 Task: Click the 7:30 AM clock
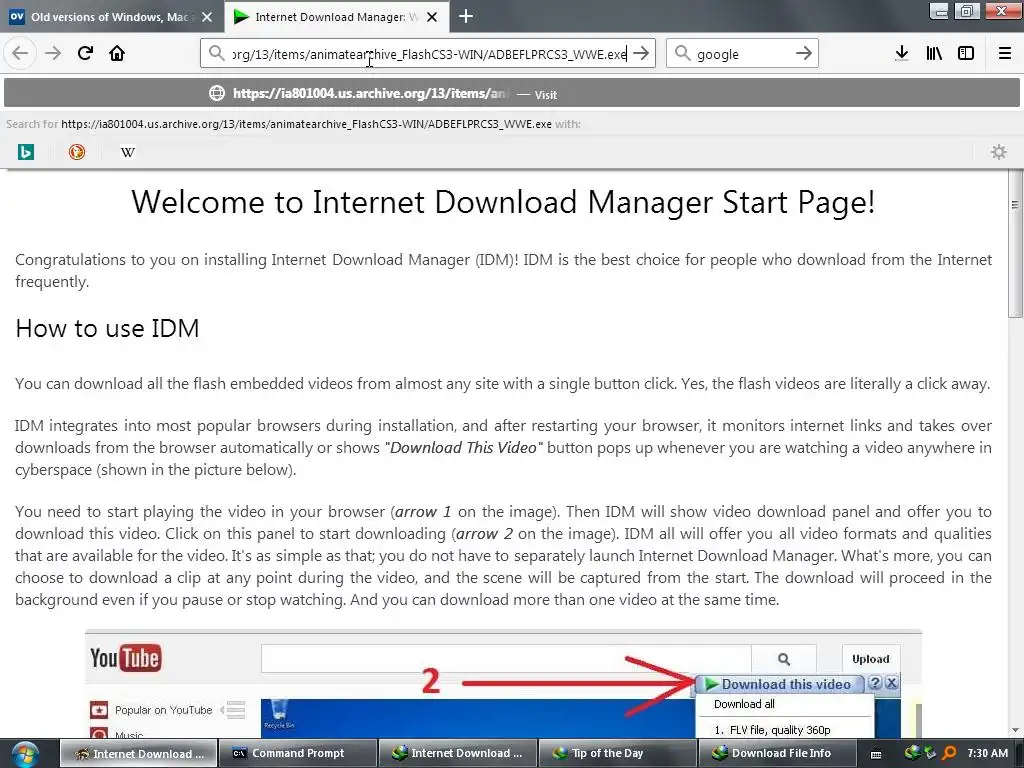pyautogui.click(x=987, y=753)
